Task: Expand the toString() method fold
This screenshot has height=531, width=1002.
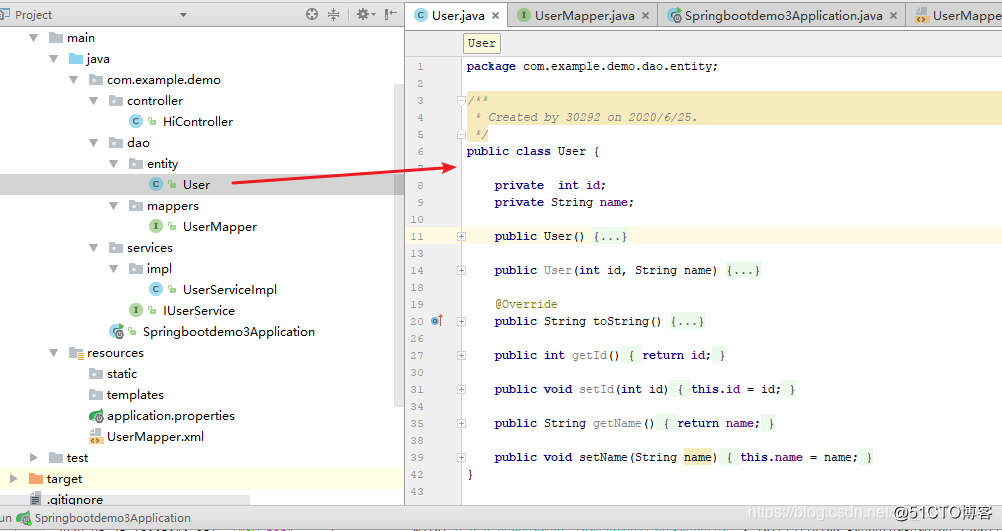Action: click(461, 321)
